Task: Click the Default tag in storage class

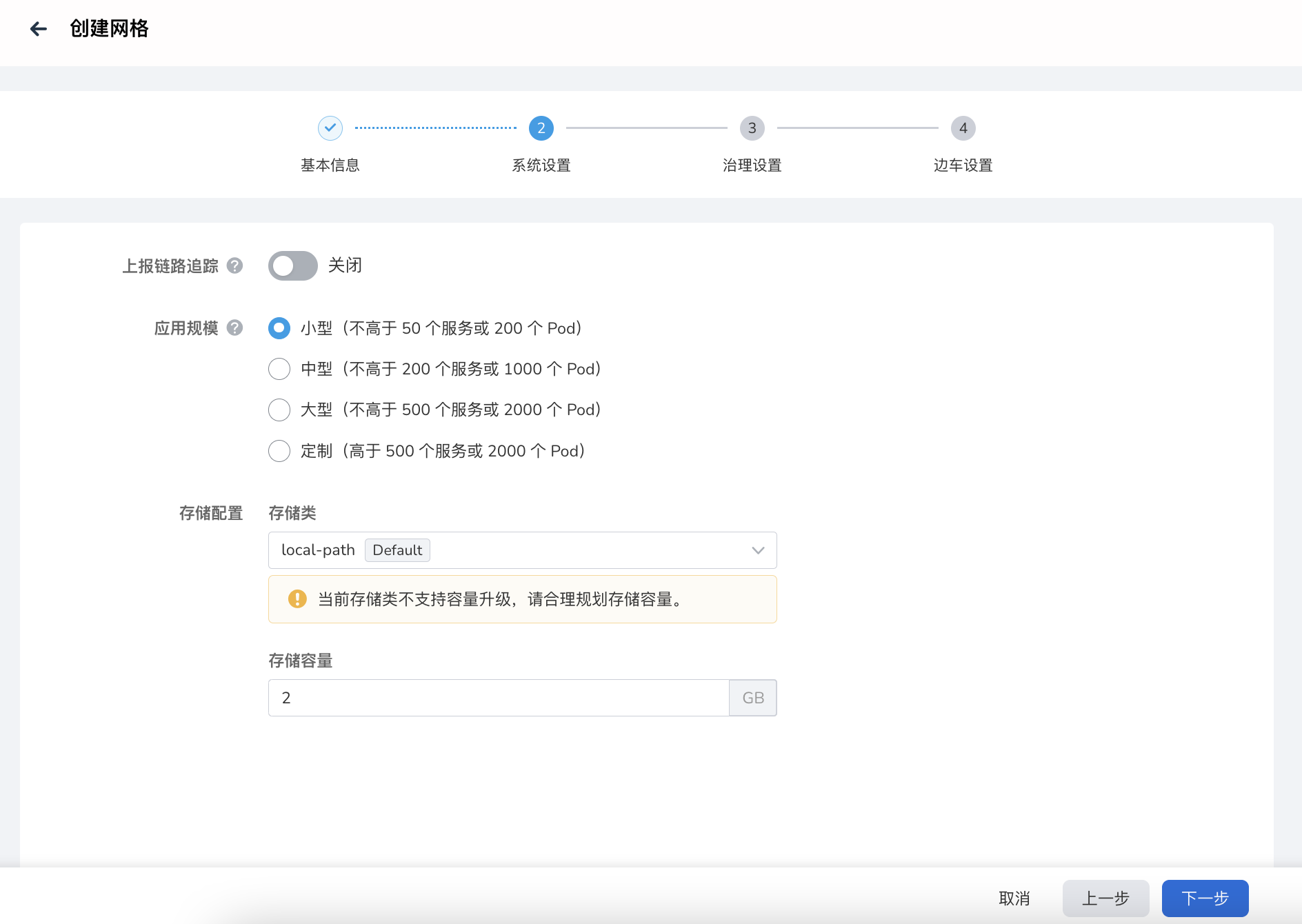Action: pyautogui.click(x=397, y=550)
